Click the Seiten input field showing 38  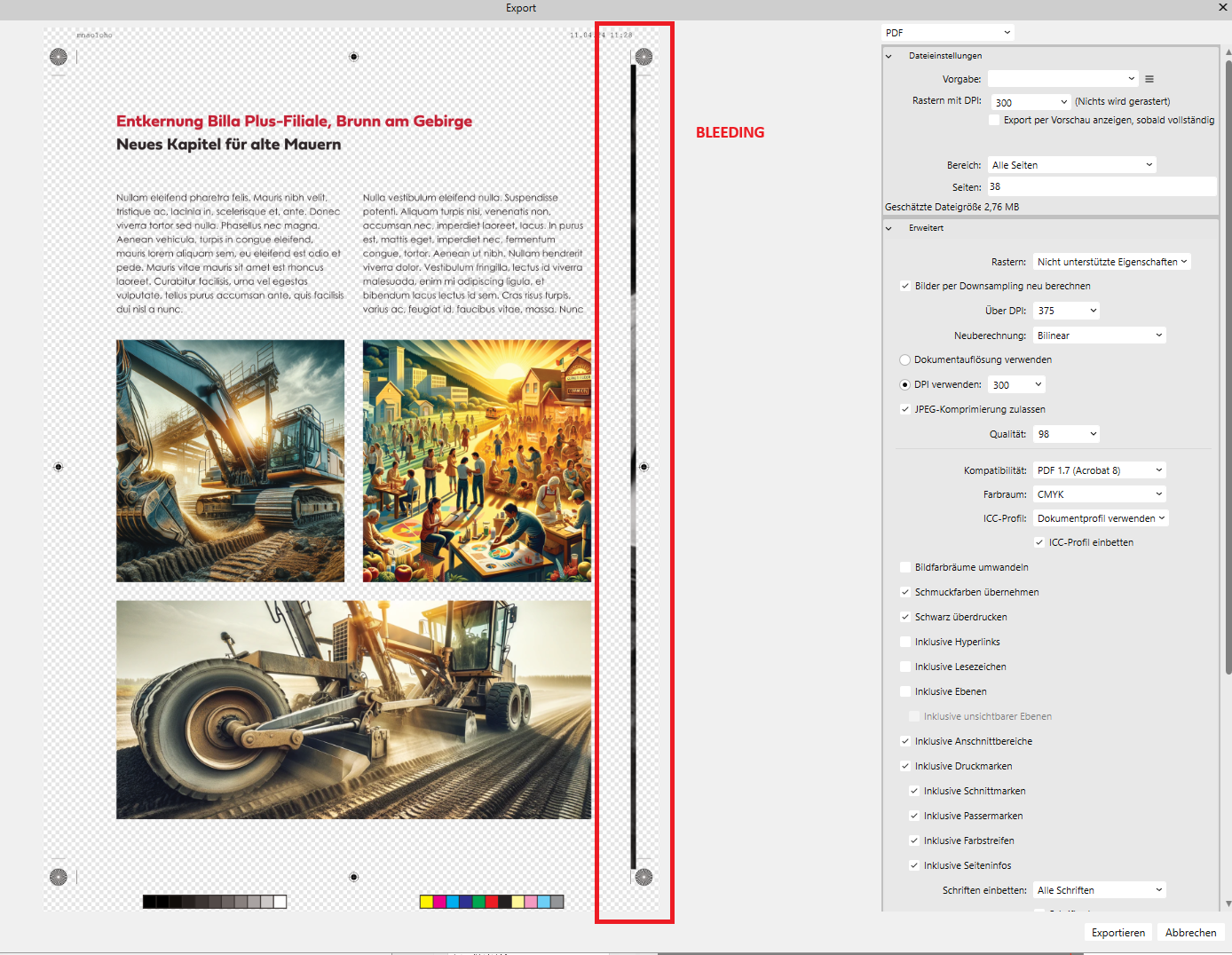click(1101, 186)
